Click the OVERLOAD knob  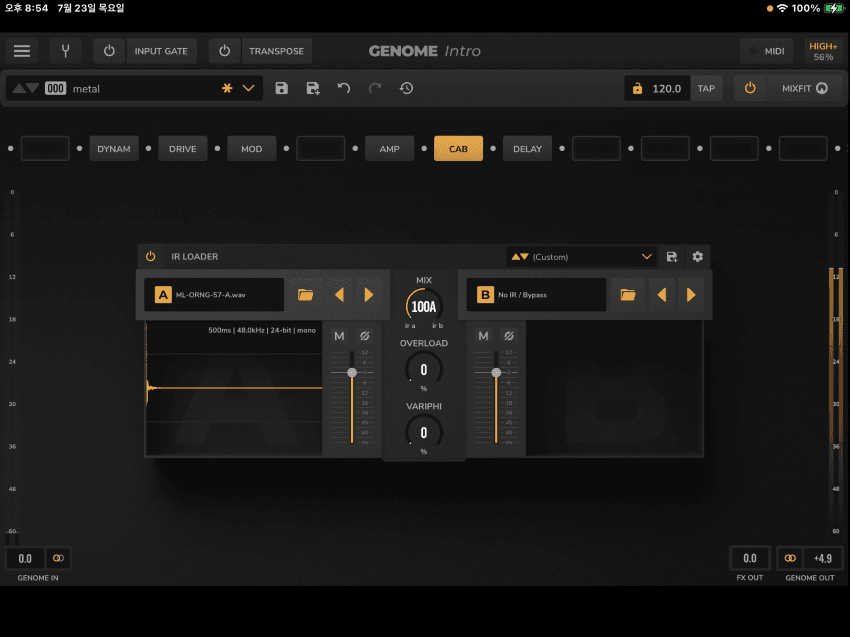424,370
